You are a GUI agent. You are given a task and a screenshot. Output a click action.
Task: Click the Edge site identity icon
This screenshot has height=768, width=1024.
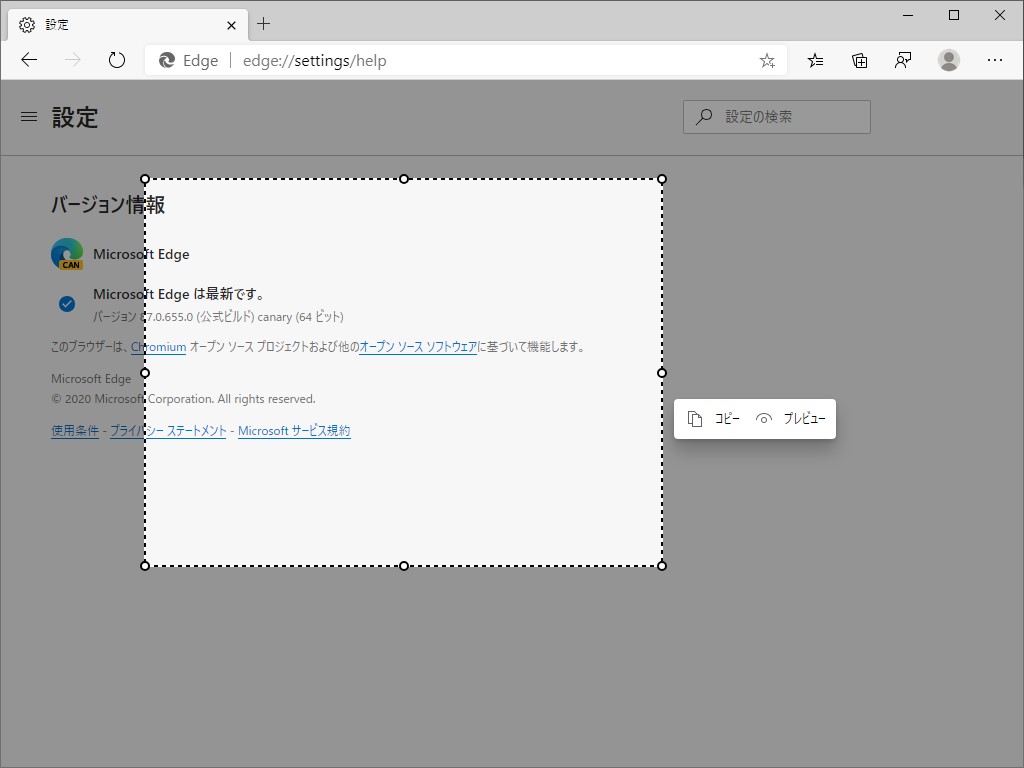pyautogui.click(x=167, y=60)
